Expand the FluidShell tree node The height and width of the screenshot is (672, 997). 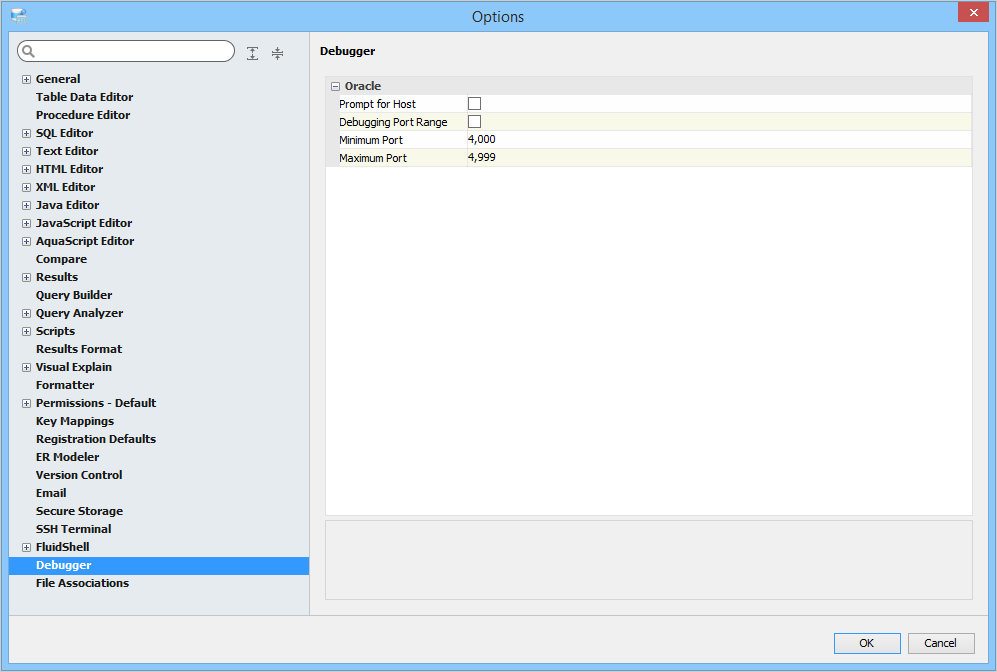26,547
